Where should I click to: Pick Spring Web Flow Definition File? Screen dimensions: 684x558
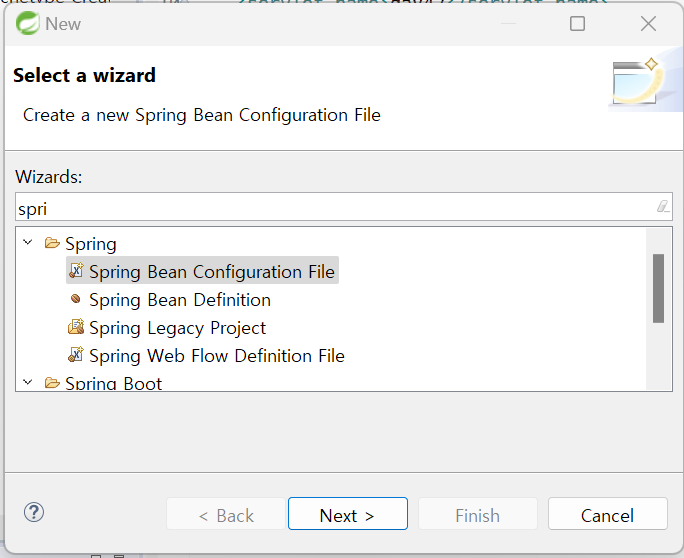tap(217, 356)
